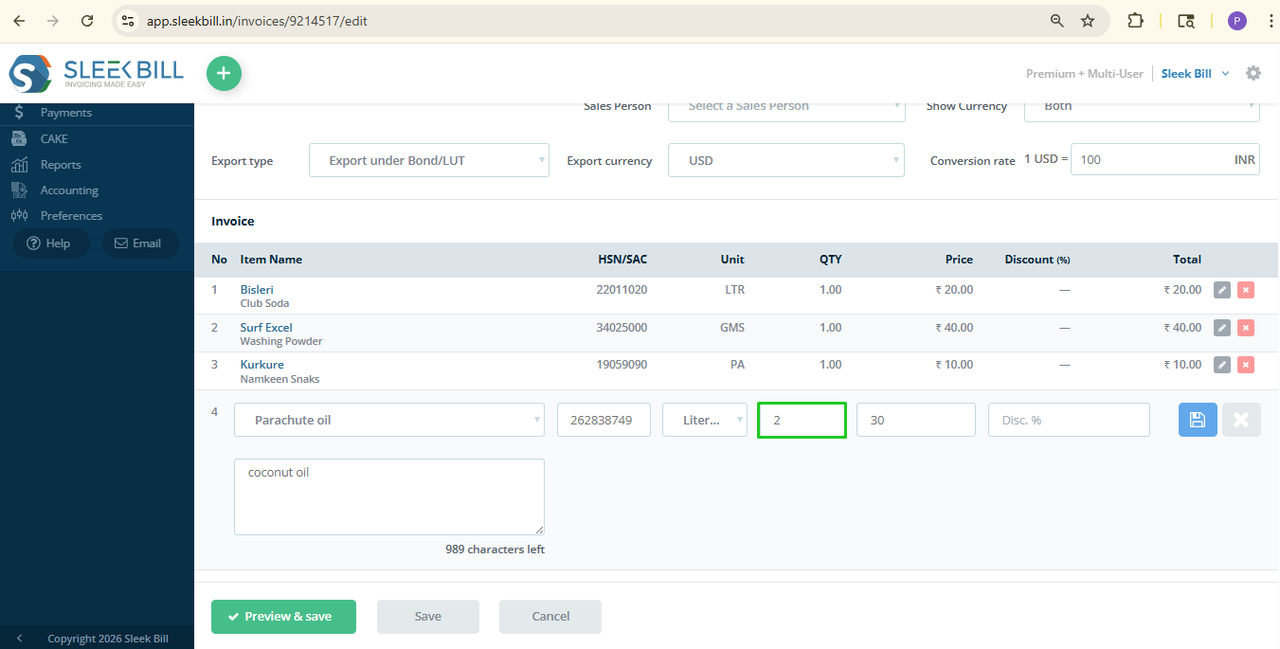The height and width of the screenshot is (649, 1280).
Task: Click the zoom magnifier in the address bar
Action: (x=1057, y=20)
